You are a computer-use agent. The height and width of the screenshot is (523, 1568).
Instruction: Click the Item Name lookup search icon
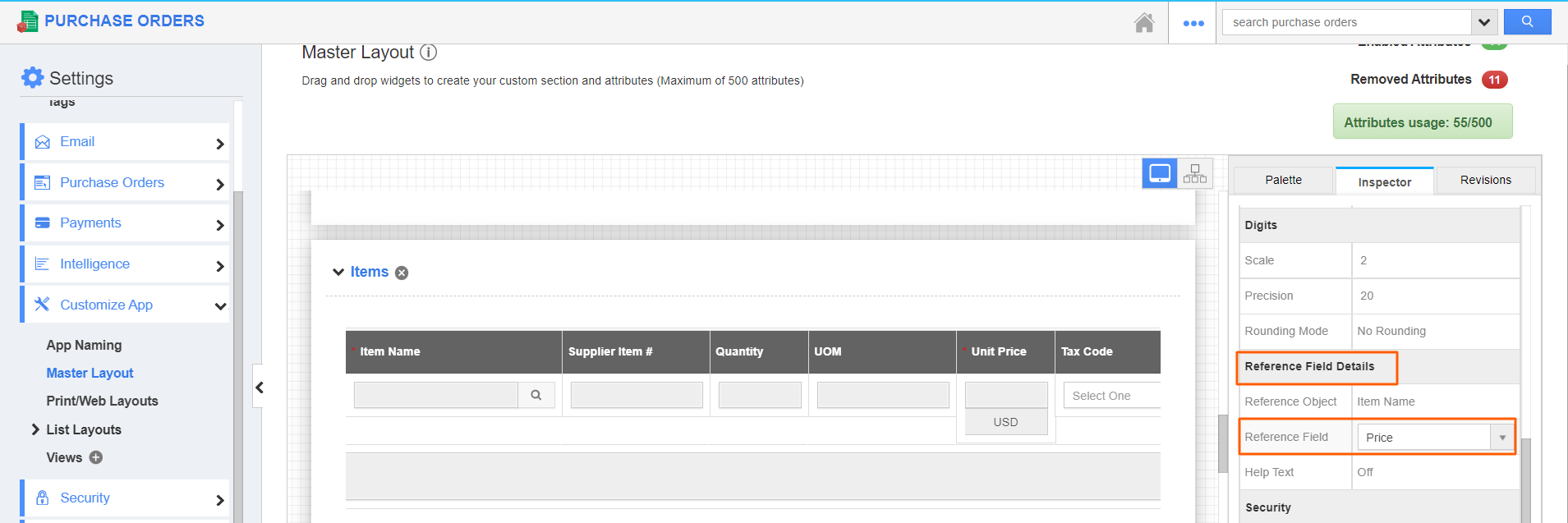click(x=536, y=395)
